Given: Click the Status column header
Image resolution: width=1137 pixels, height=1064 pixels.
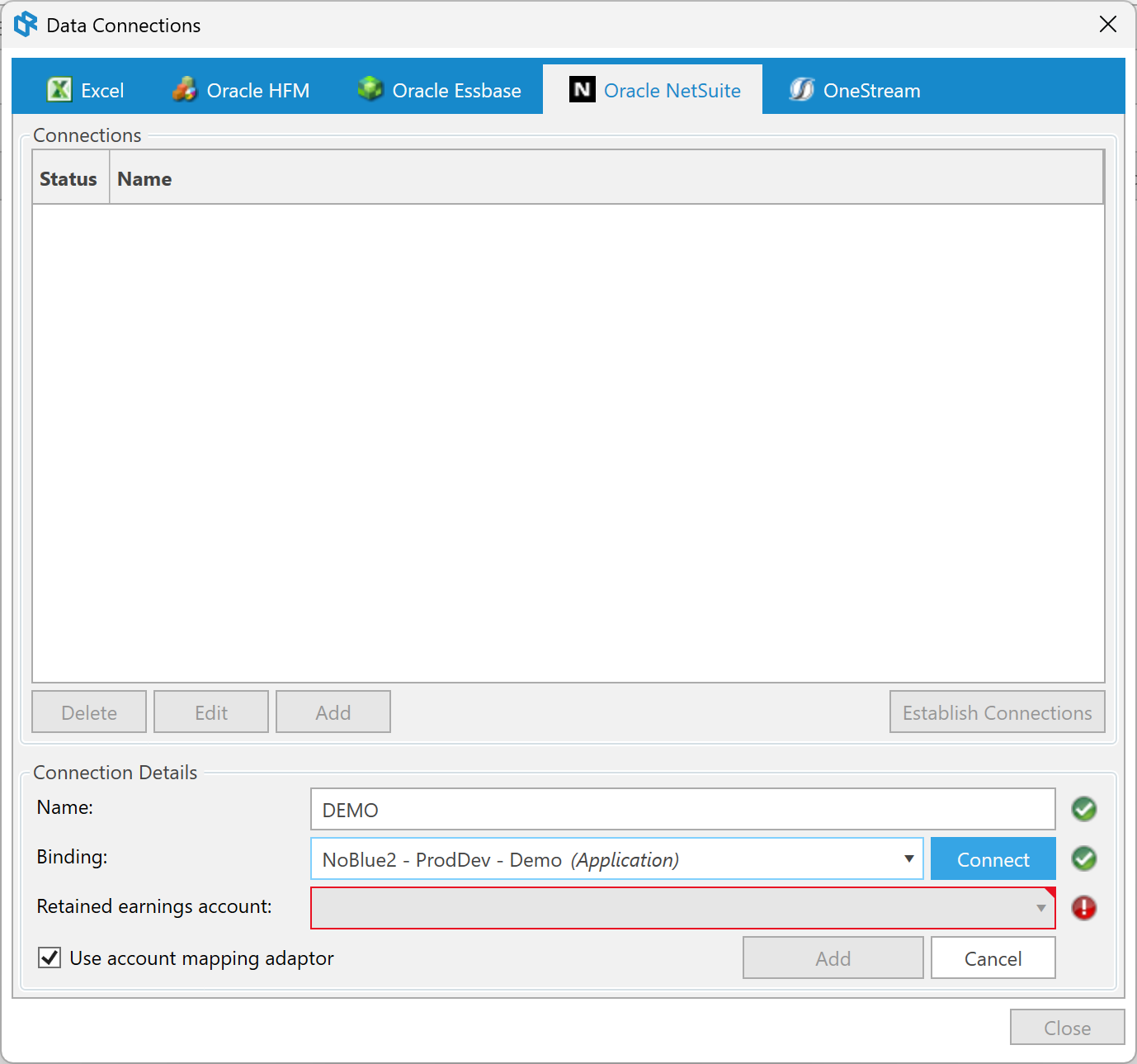Looking at the screenshot, I should coord(70,177).
